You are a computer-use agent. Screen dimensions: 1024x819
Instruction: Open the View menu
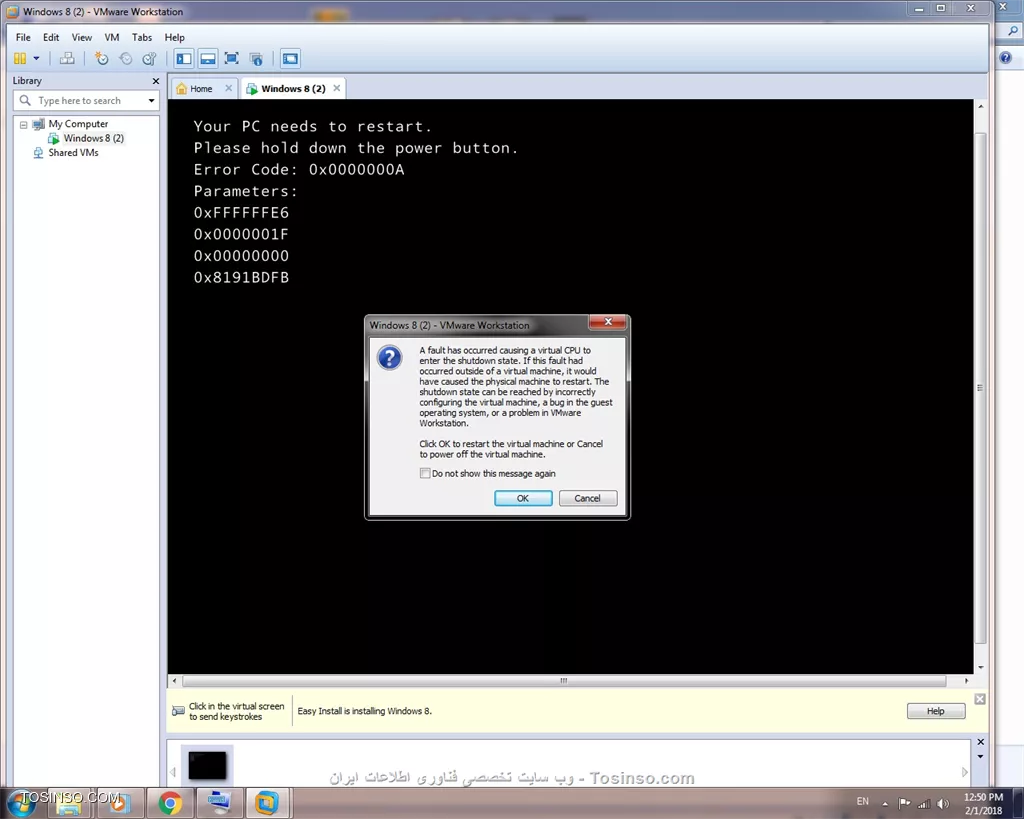pyautogui.click(x=82, y=37)
